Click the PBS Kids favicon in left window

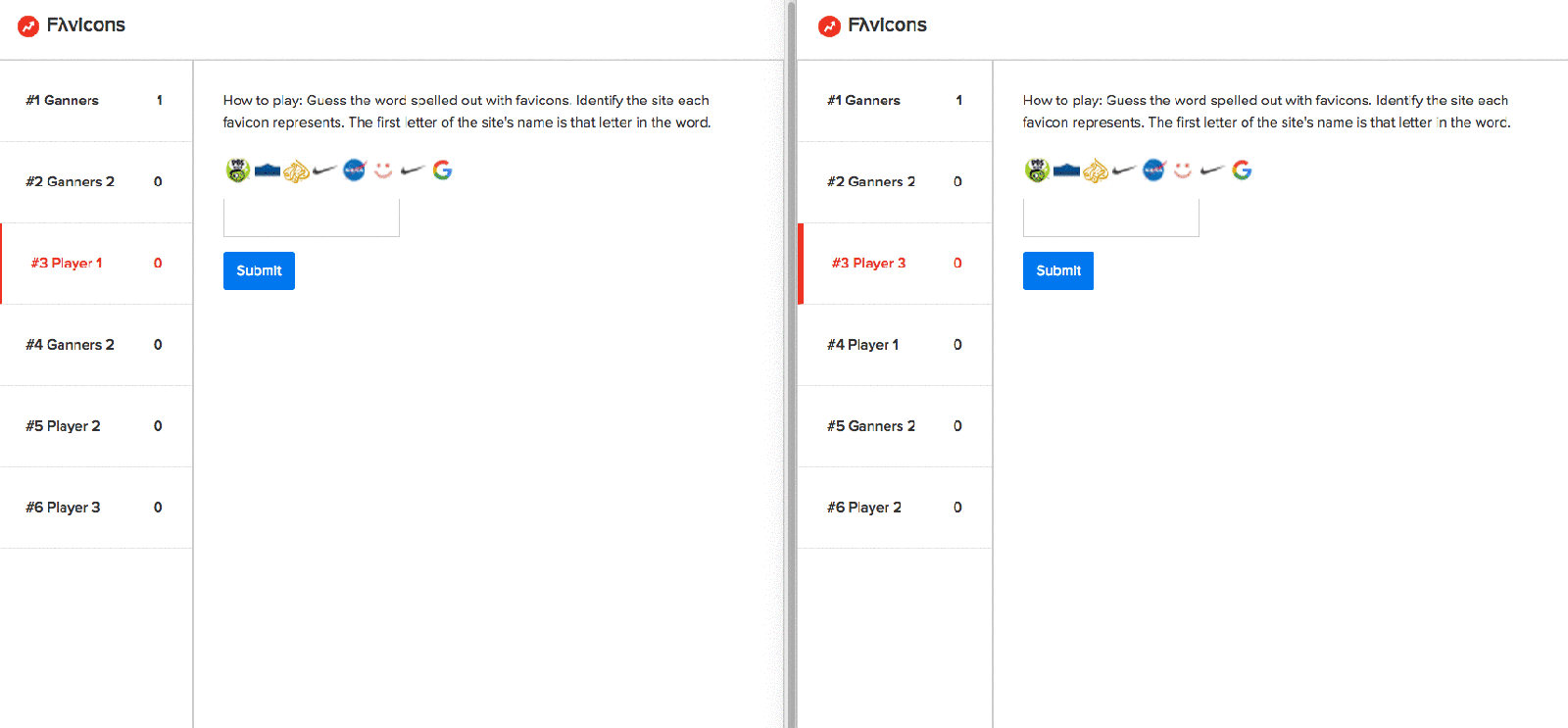point(238,170)
